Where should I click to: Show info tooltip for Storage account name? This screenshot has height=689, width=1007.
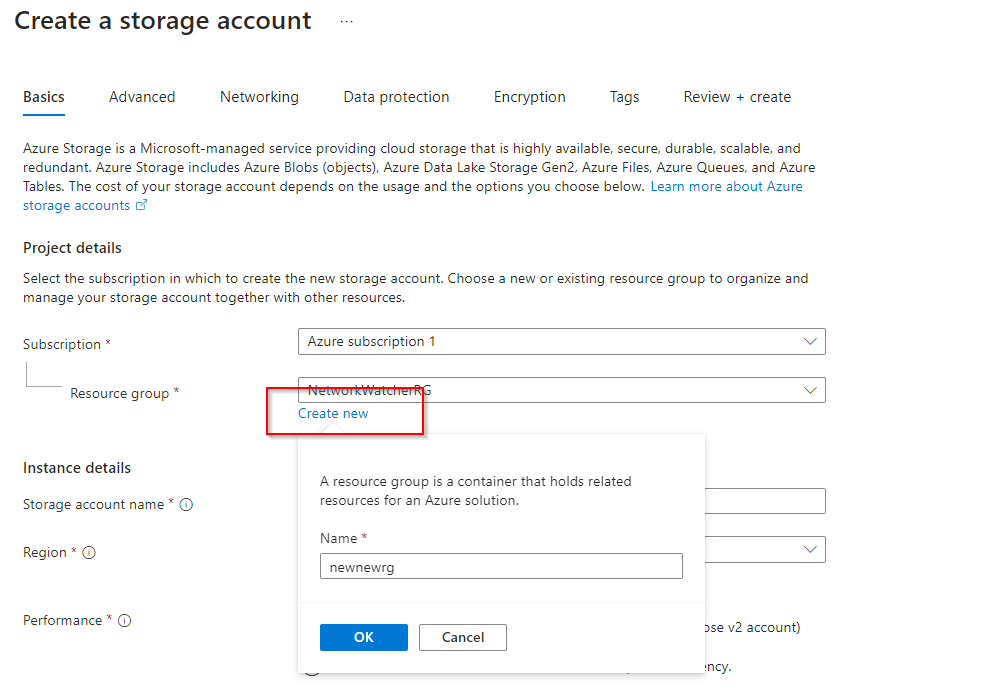point(186,505)
